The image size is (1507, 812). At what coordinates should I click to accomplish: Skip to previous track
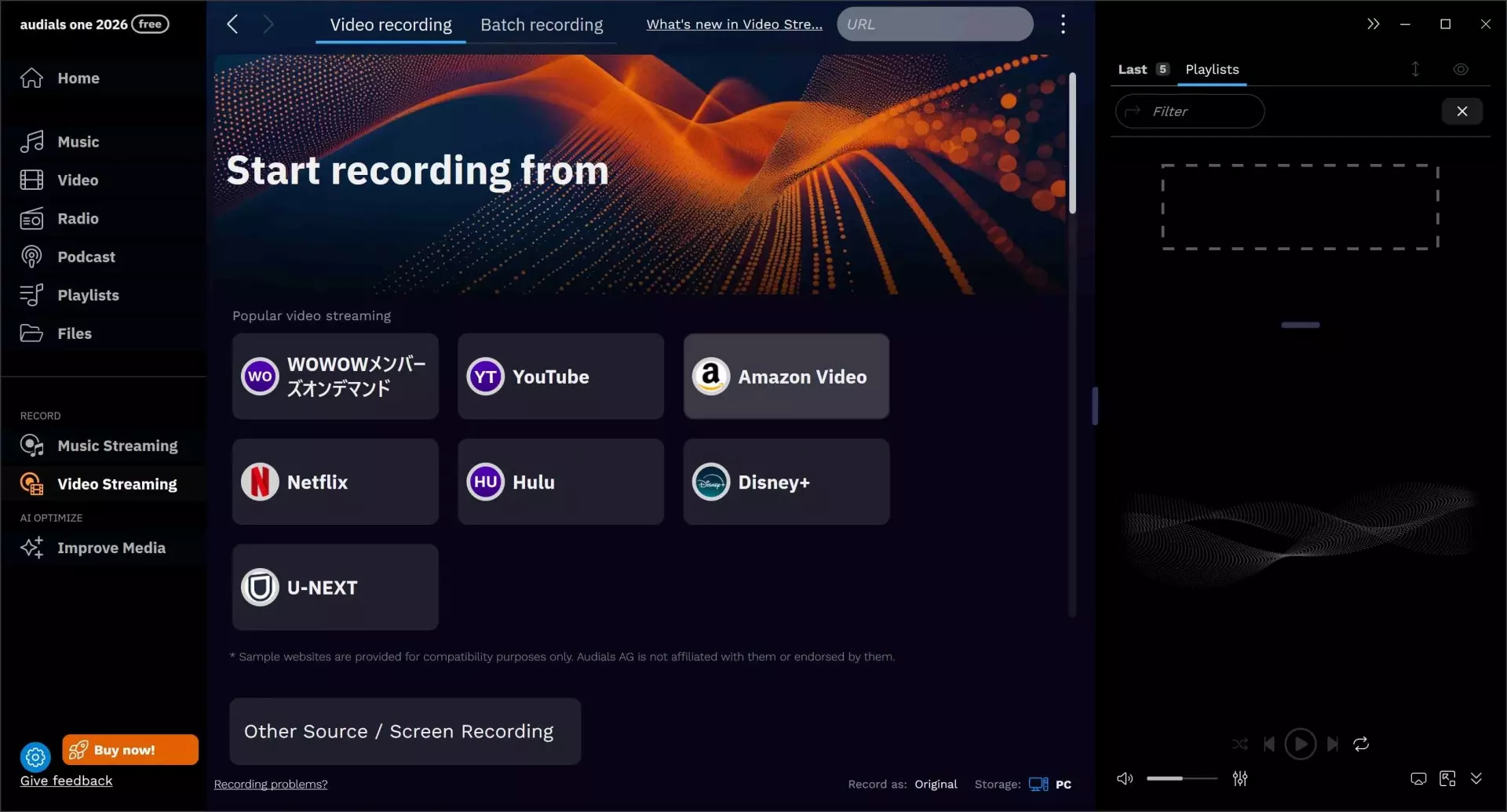pos(1269,744)
